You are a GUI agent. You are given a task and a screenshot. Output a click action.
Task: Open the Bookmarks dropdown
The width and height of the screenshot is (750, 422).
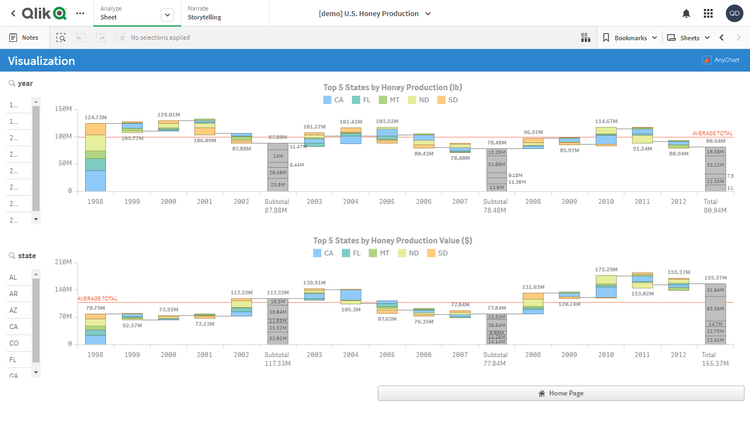(x=630, y=37)
